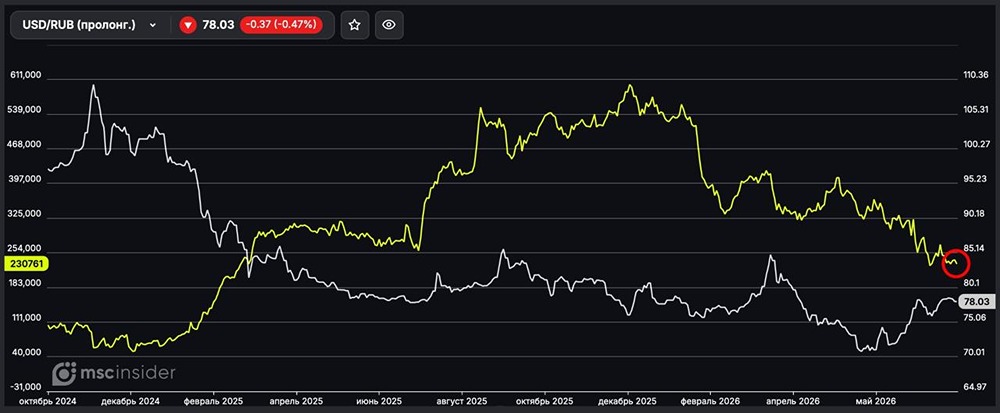Screen dimensions: 1000x413
Task: Click the 78.03 price tag on the right axis
Action: tap(977, 302)
